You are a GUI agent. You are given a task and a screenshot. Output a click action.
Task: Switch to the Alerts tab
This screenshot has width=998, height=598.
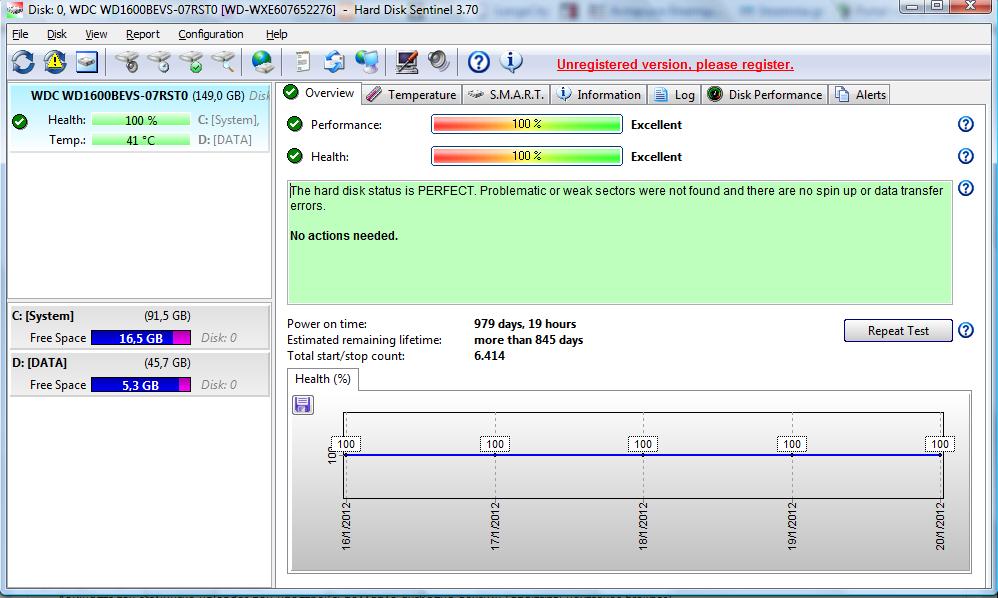[861, 95]
